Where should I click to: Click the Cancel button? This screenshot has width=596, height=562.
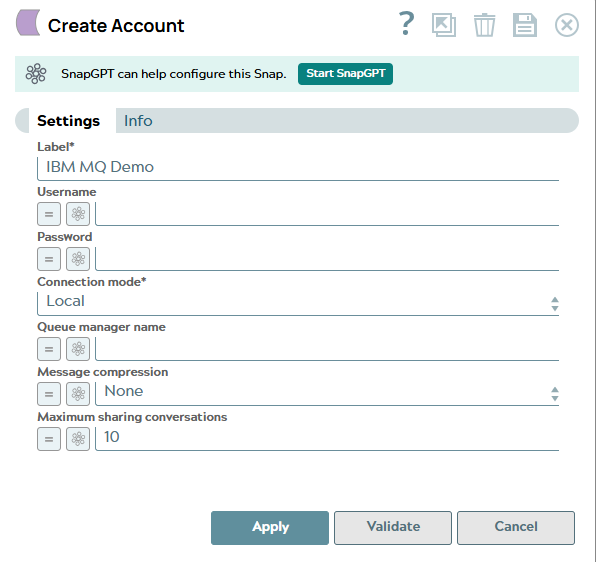pos(516,528)
